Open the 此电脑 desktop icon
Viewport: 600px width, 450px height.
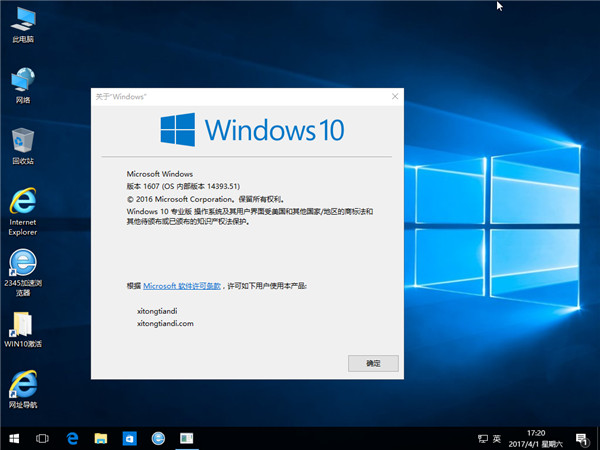point(23,24)
